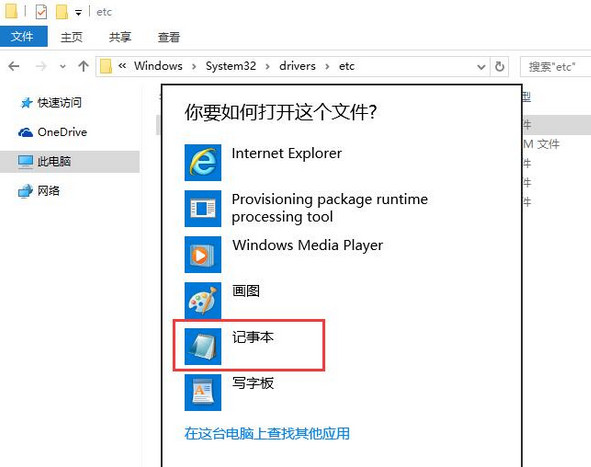Click the OneDrive cloud icon in sidebar
Viewport: 591px width, 467px height.
(25, 132)
